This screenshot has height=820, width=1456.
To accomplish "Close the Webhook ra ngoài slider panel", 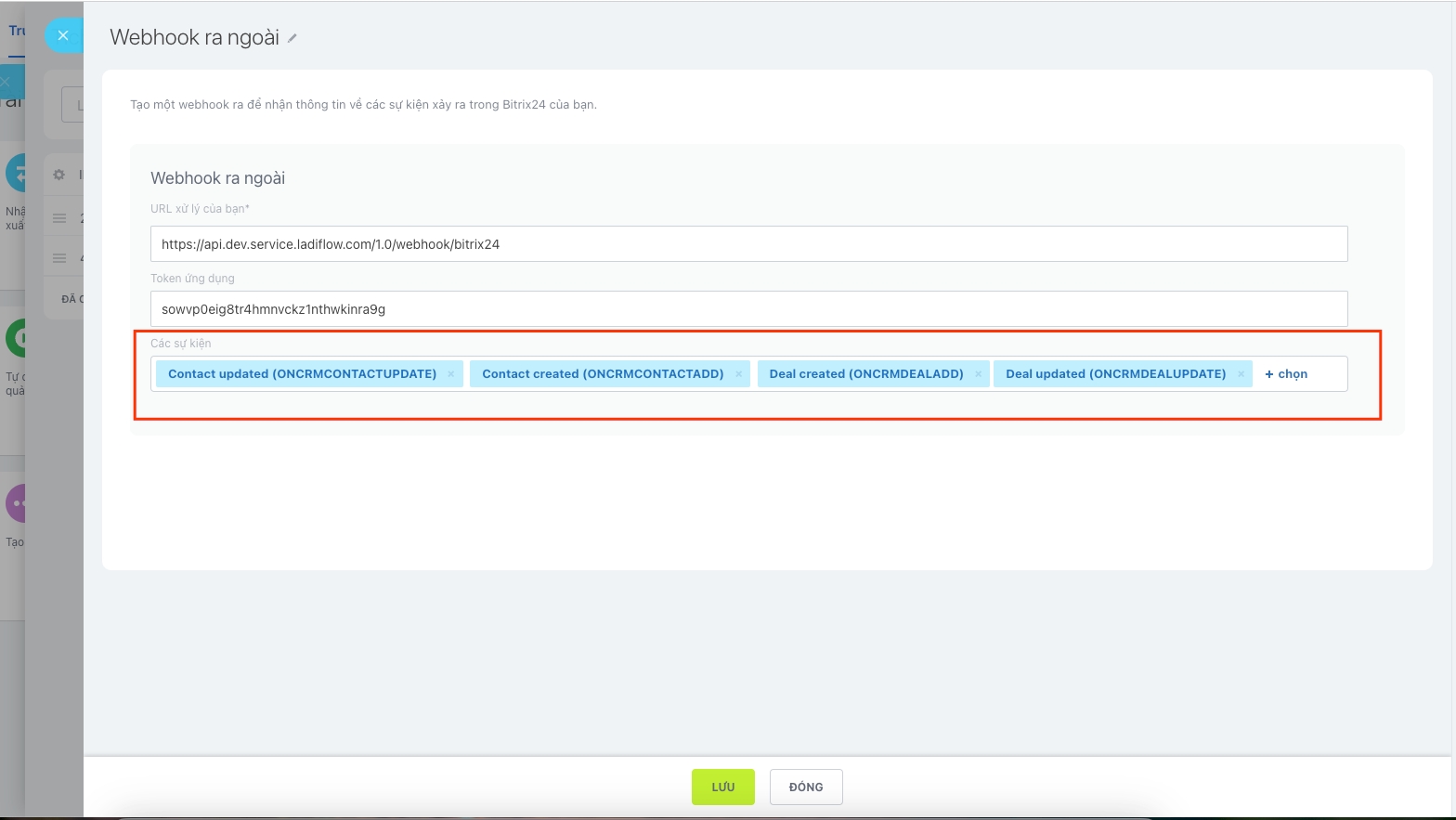I will (63, 35).
